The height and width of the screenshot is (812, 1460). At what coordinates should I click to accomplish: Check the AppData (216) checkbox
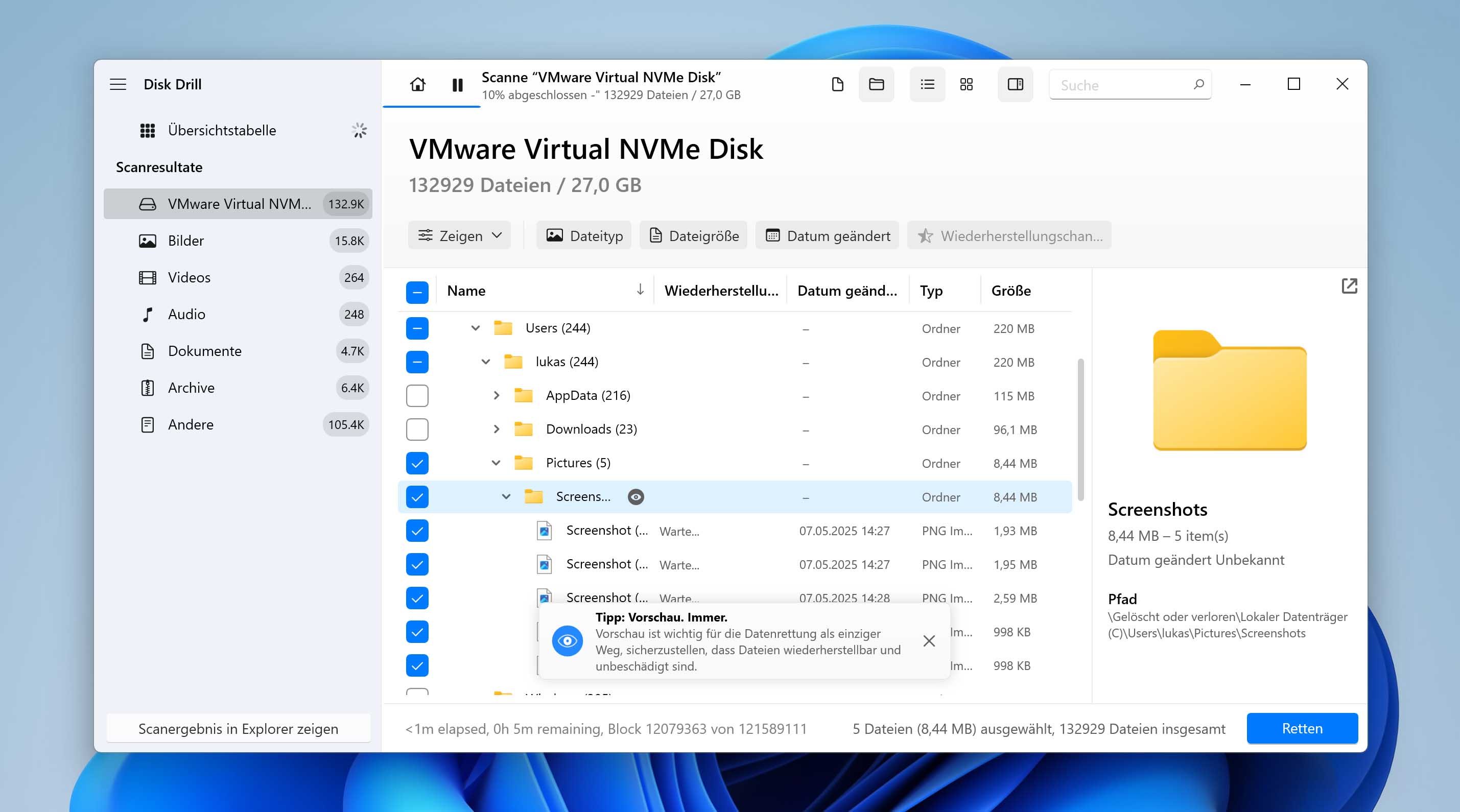click(417, 395)
